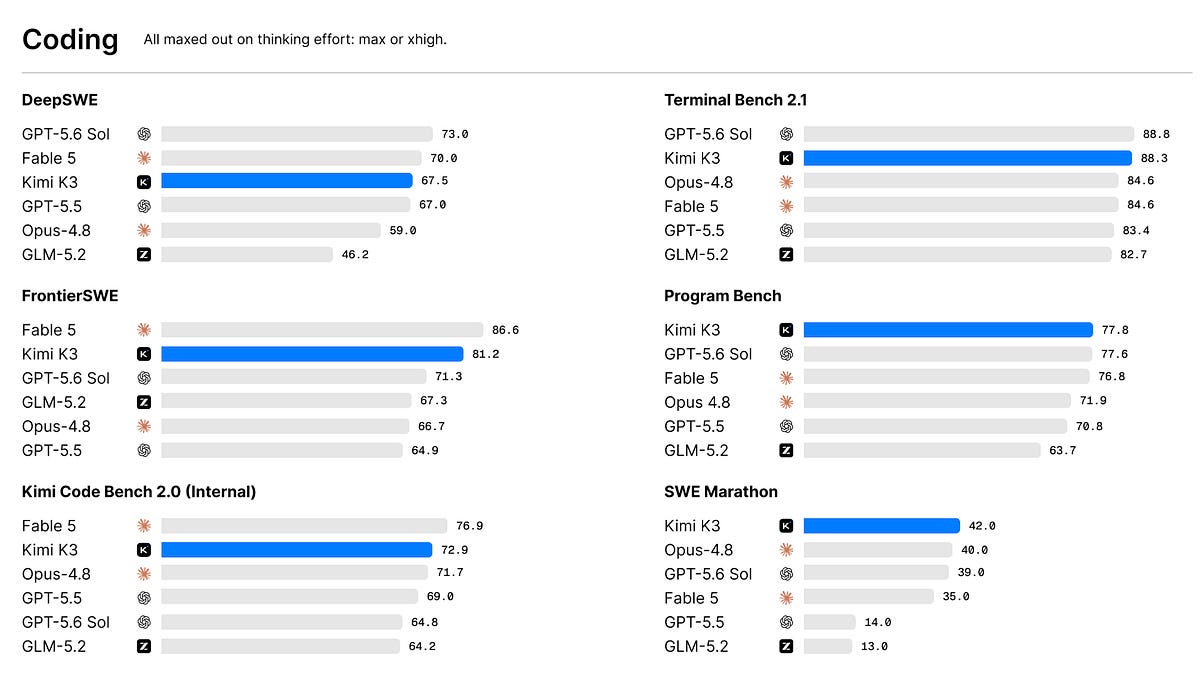The height and width of the screenshot is (675, 1200).
Task: Click the Opus 4.8 label in Program Bench
Action: coord(697,402)
